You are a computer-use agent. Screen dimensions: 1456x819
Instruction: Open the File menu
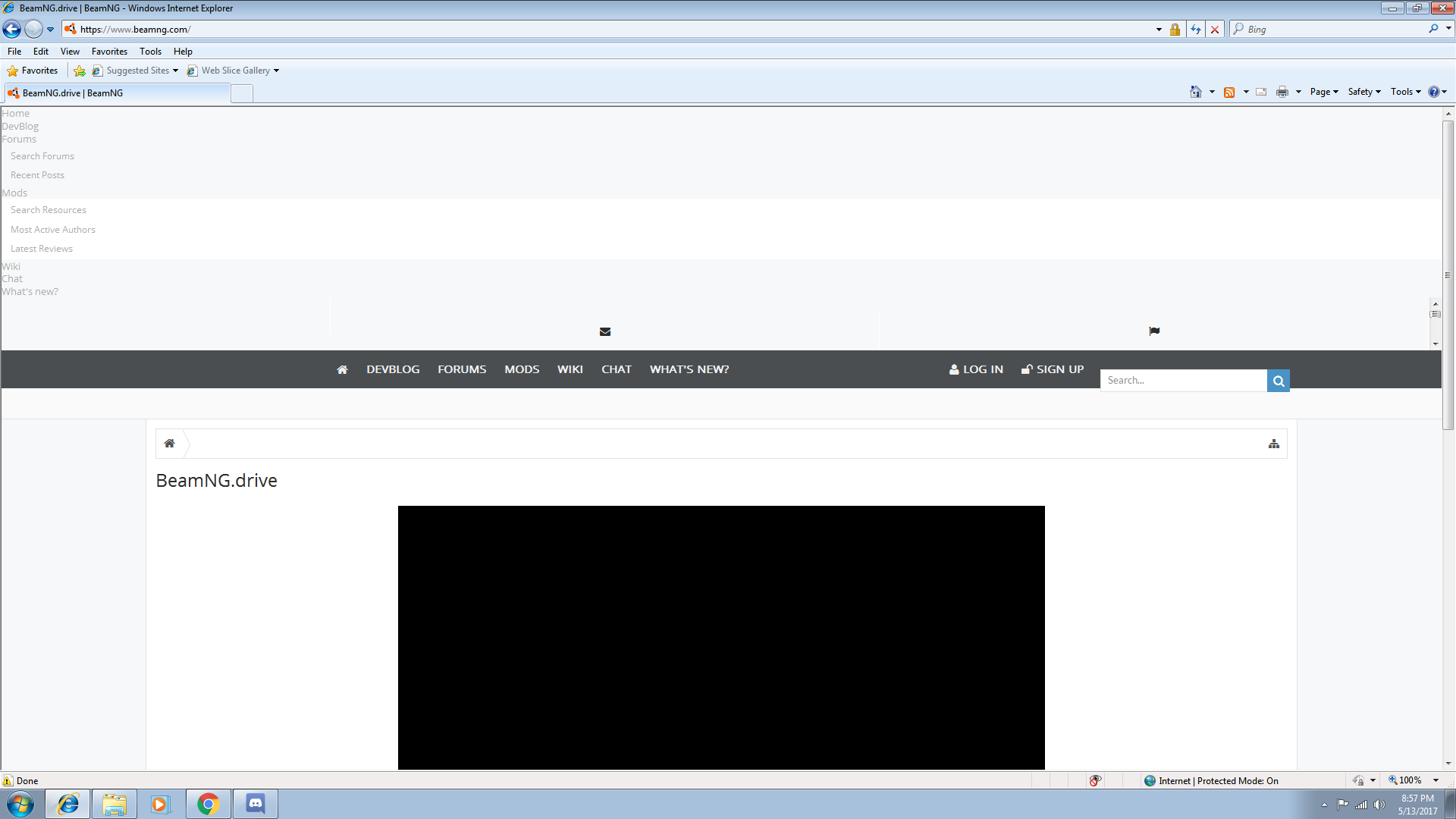[14, 52]
